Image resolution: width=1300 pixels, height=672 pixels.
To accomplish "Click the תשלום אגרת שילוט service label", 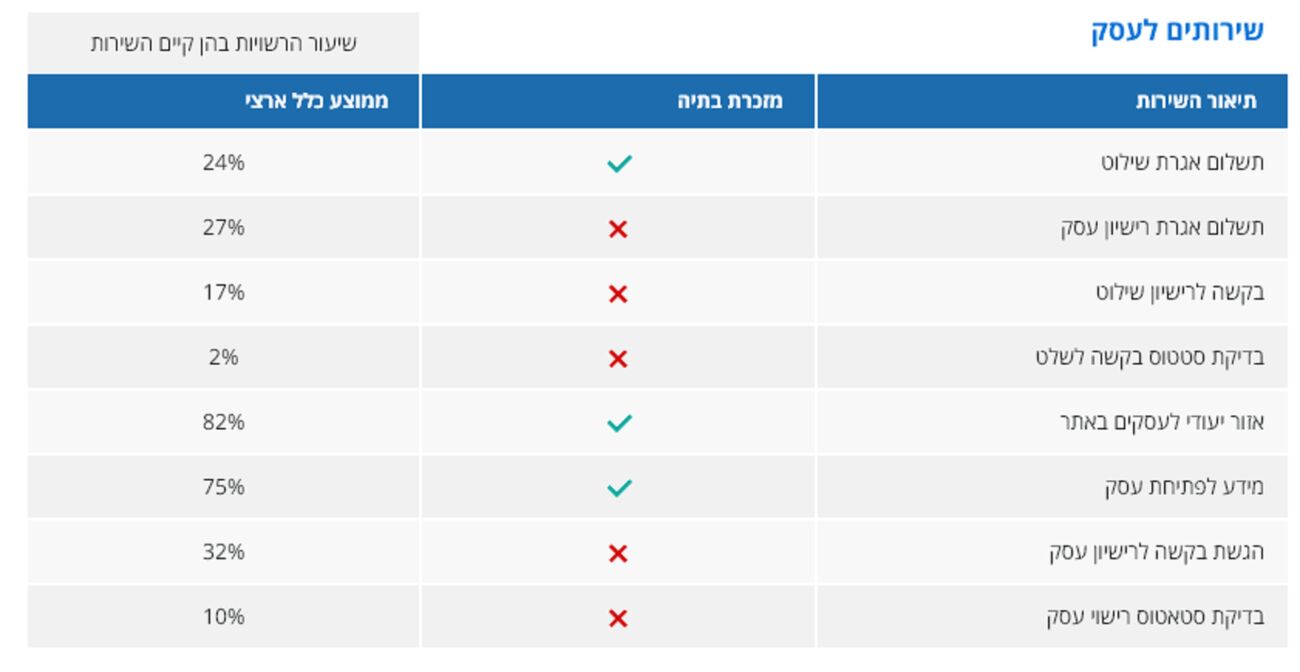I will point(1181,163).
